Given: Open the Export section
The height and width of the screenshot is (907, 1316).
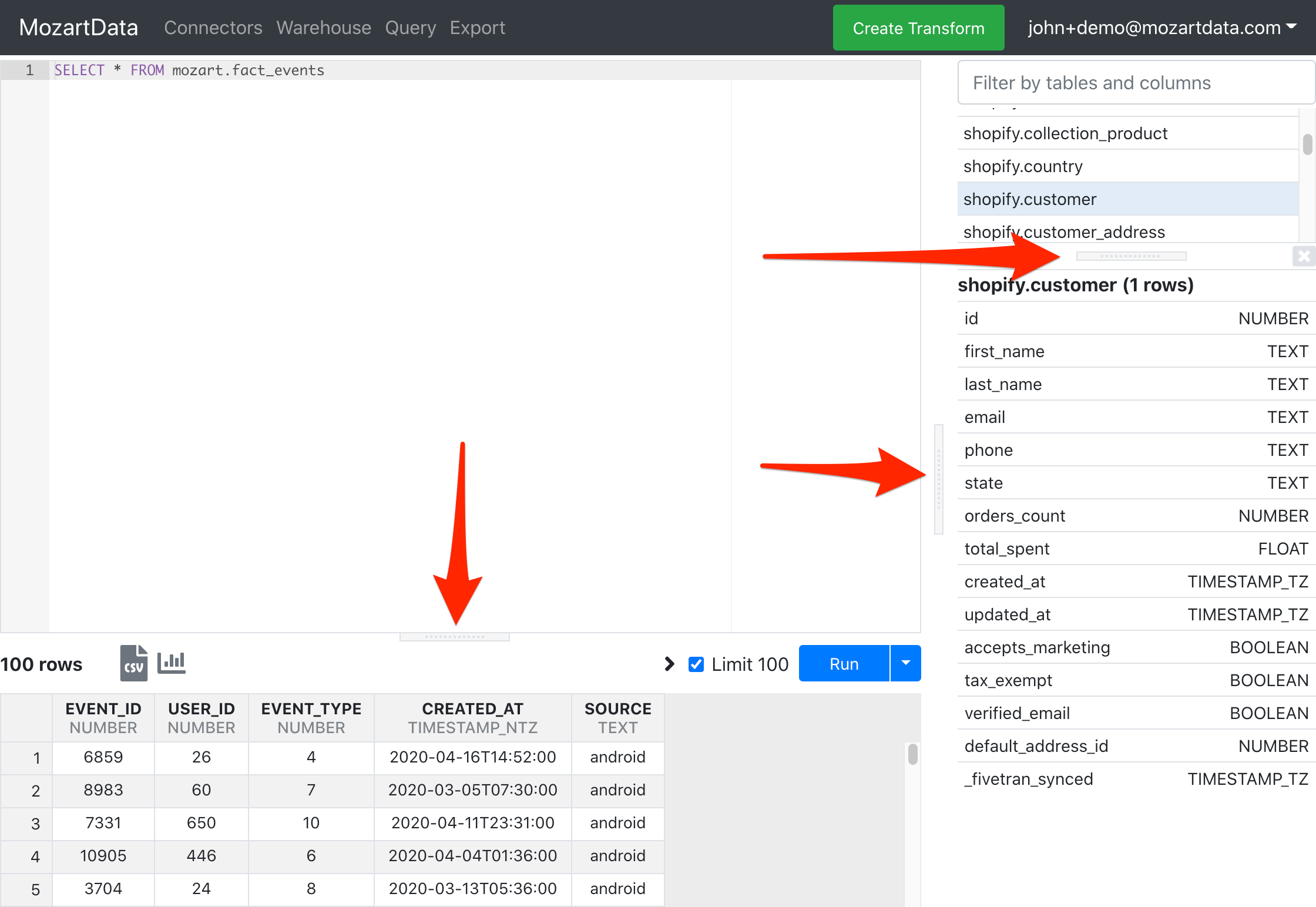Looking at the screenshot, I should pos(478,28).
